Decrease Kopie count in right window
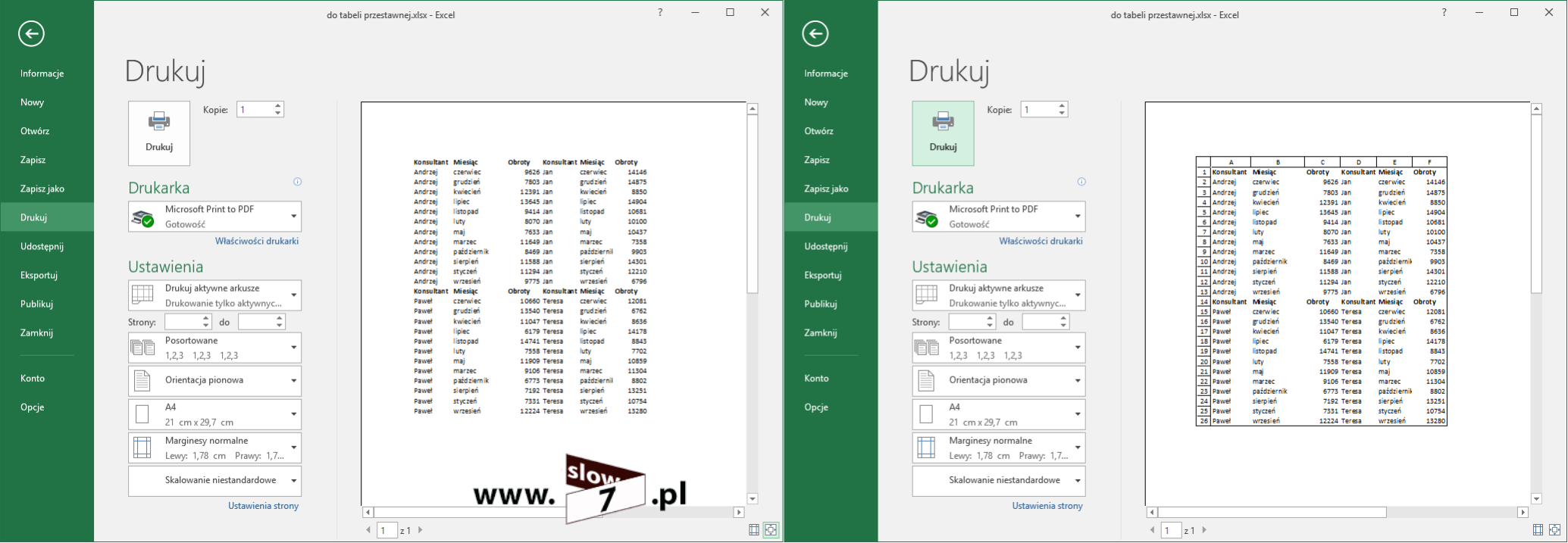1568x543 pixels. click(x=1062, y=114)
